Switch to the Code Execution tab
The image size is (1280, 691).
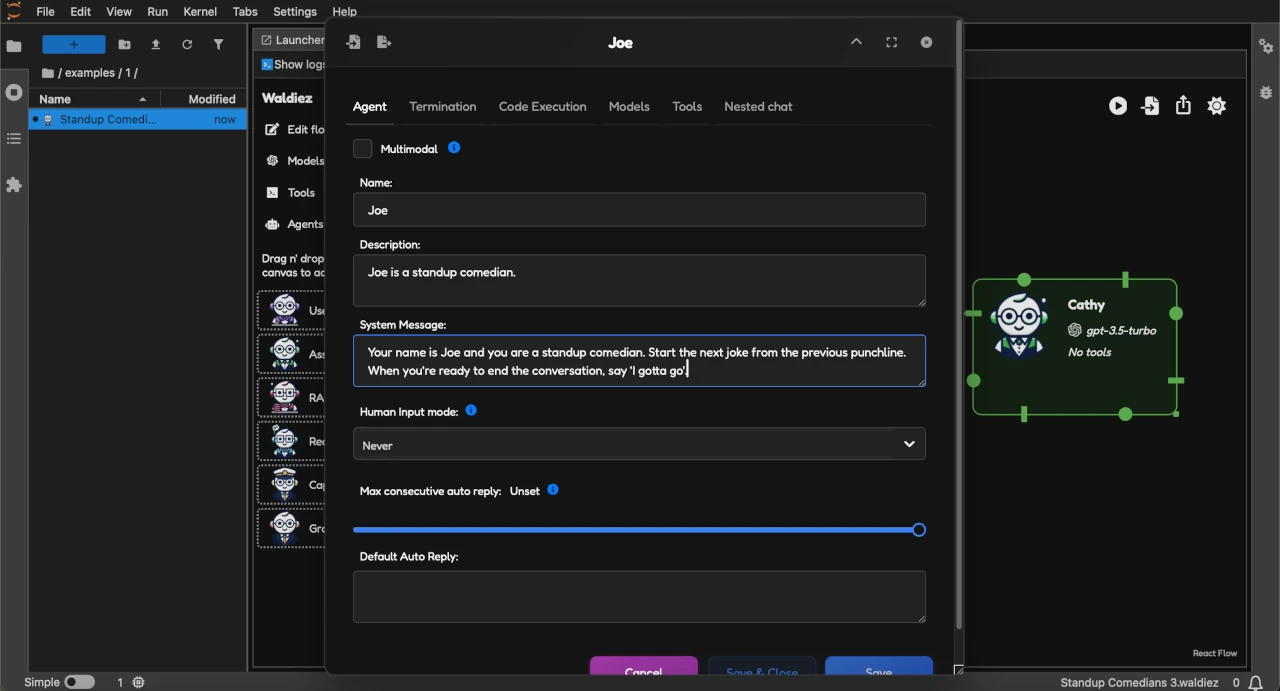point(542,107)
